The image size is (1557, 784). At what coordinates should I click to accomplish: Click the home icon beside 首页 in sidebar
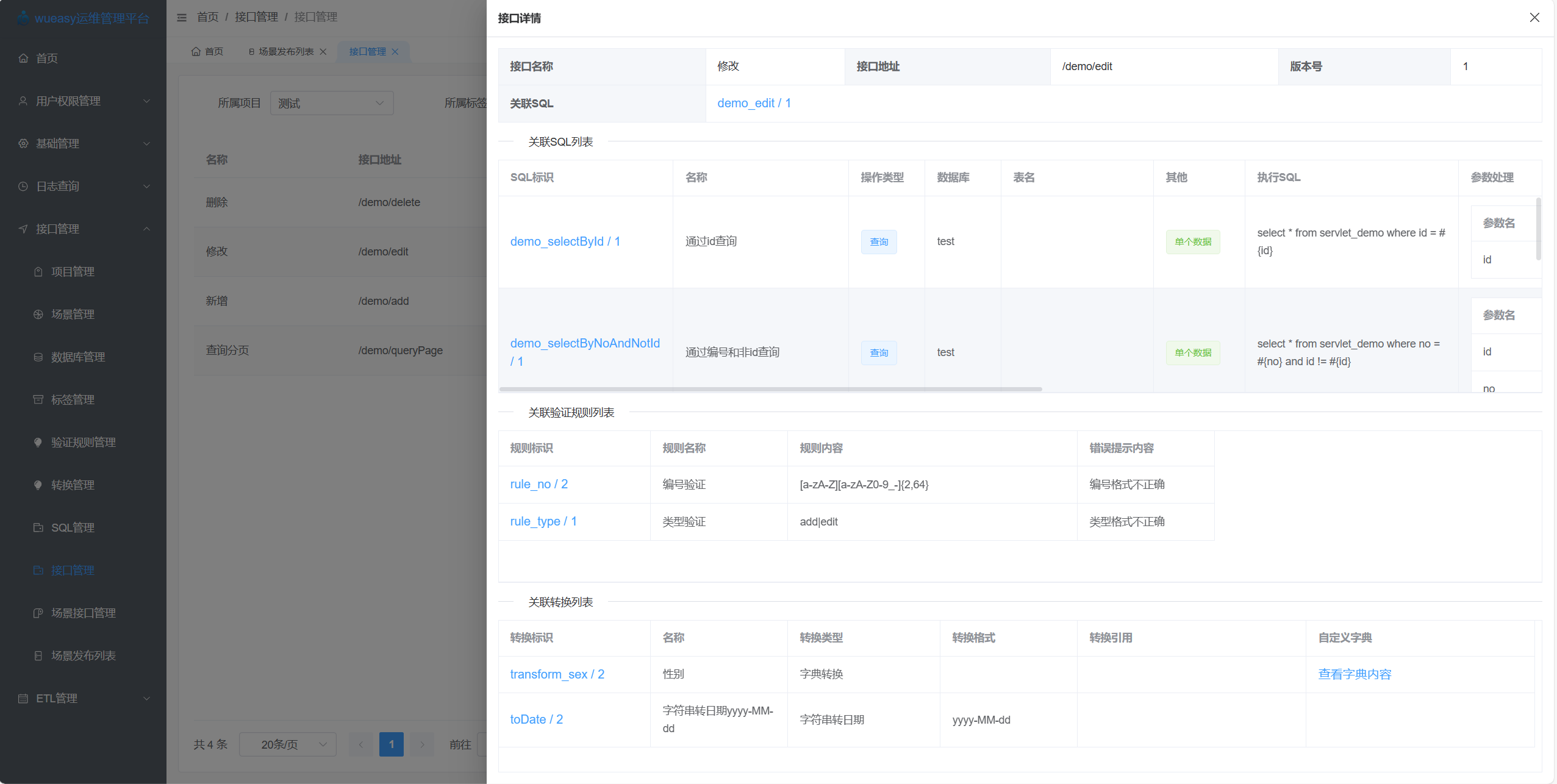click(x=23, y=59)
